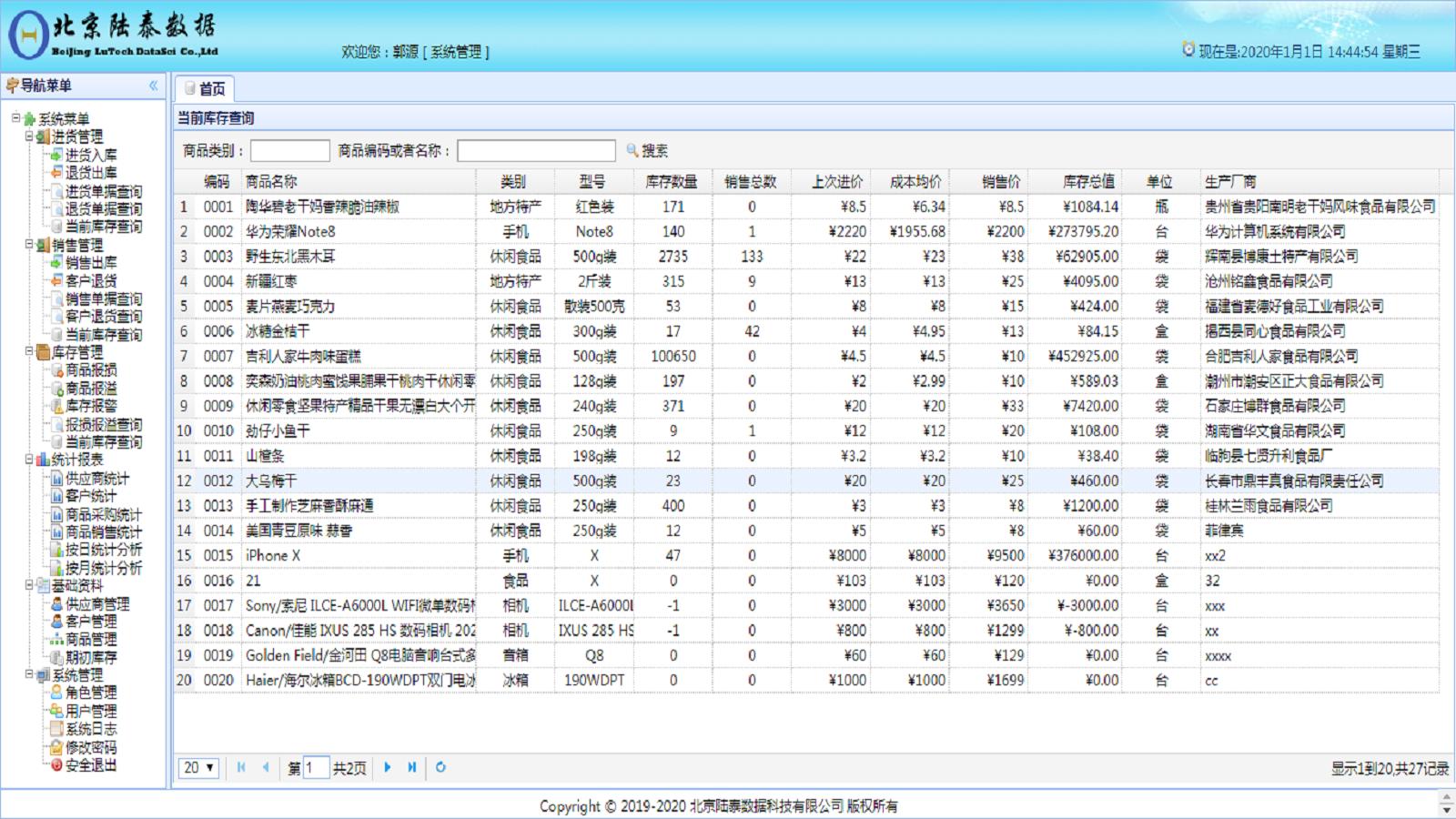Open 销售单据查询 under 销售管理

click(x=104, y=298)
